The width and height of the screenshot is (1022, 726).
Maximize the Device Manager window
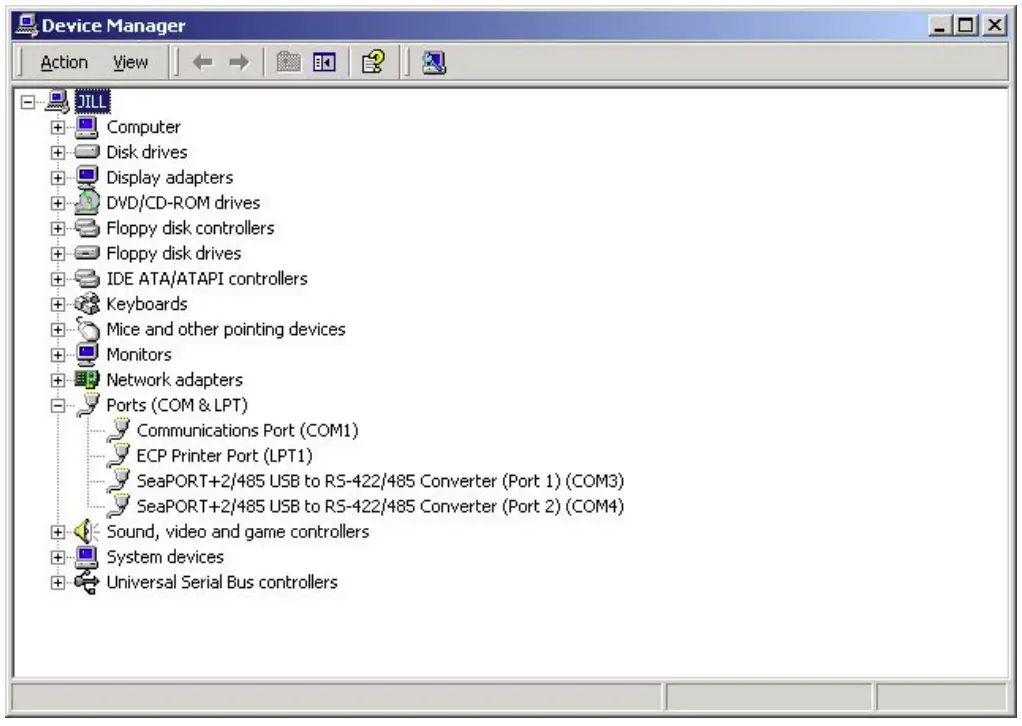[966, 25]
